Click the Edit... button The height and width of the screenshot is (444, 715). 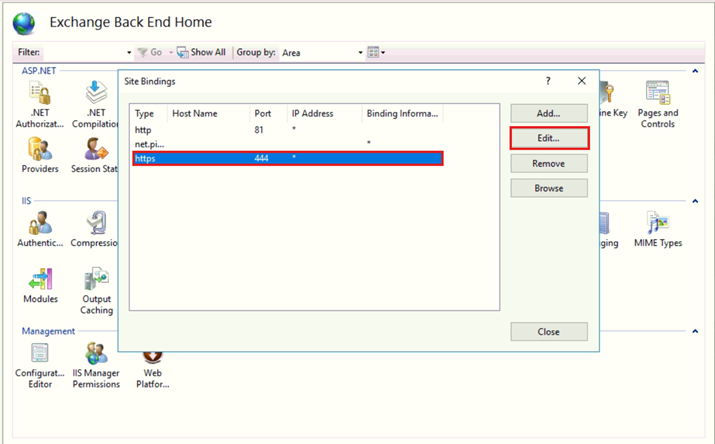tap(549, 138)
